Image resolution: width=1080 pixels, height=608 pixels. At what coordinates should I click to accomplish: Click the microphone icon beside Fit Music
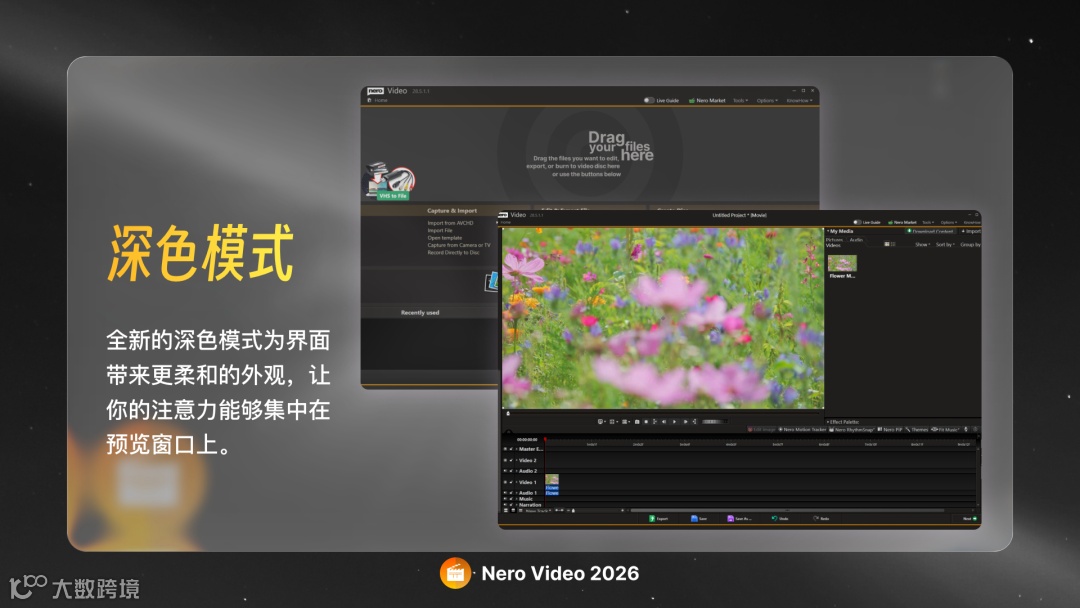[966, 430]
